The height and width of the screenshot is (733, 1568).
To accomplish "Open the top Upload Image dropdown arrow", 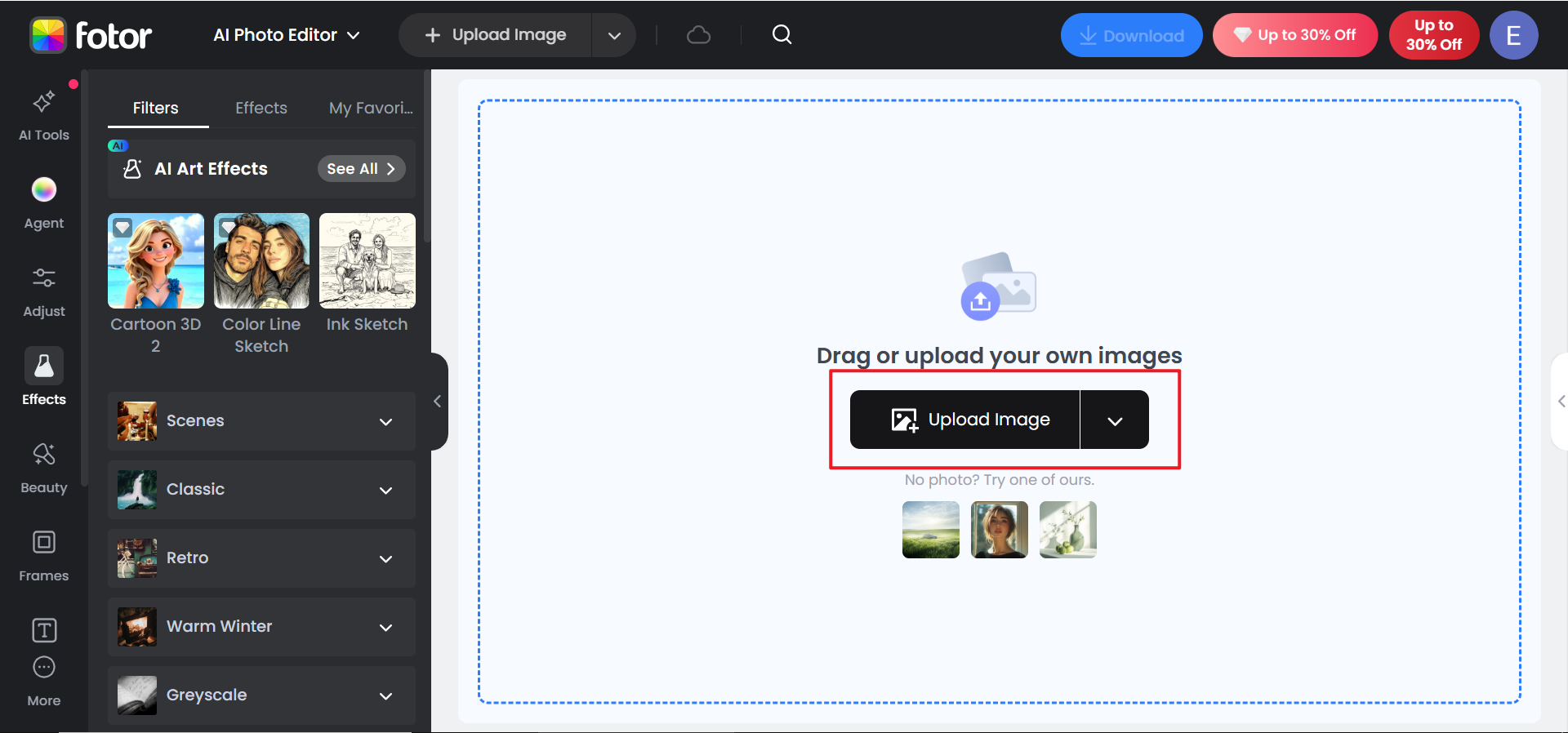I will 614,35.
